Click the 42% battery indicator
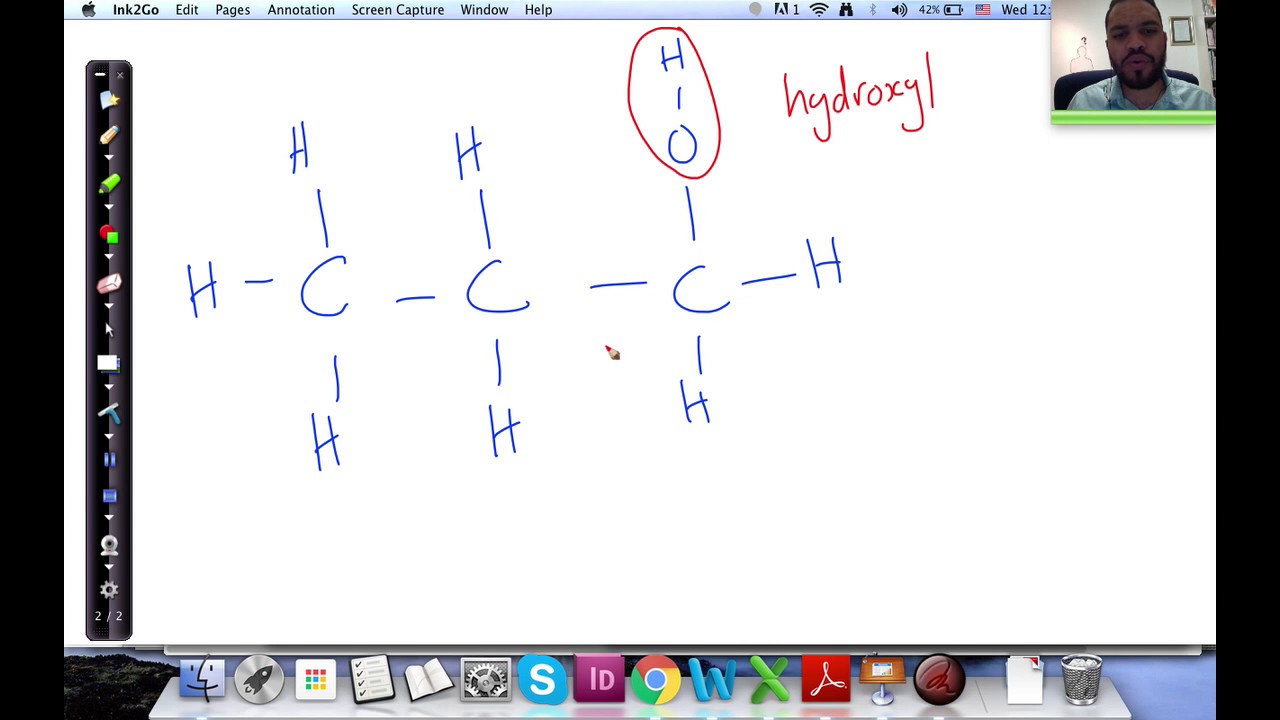The image size is (1280, 720). [x=941, y=10]
